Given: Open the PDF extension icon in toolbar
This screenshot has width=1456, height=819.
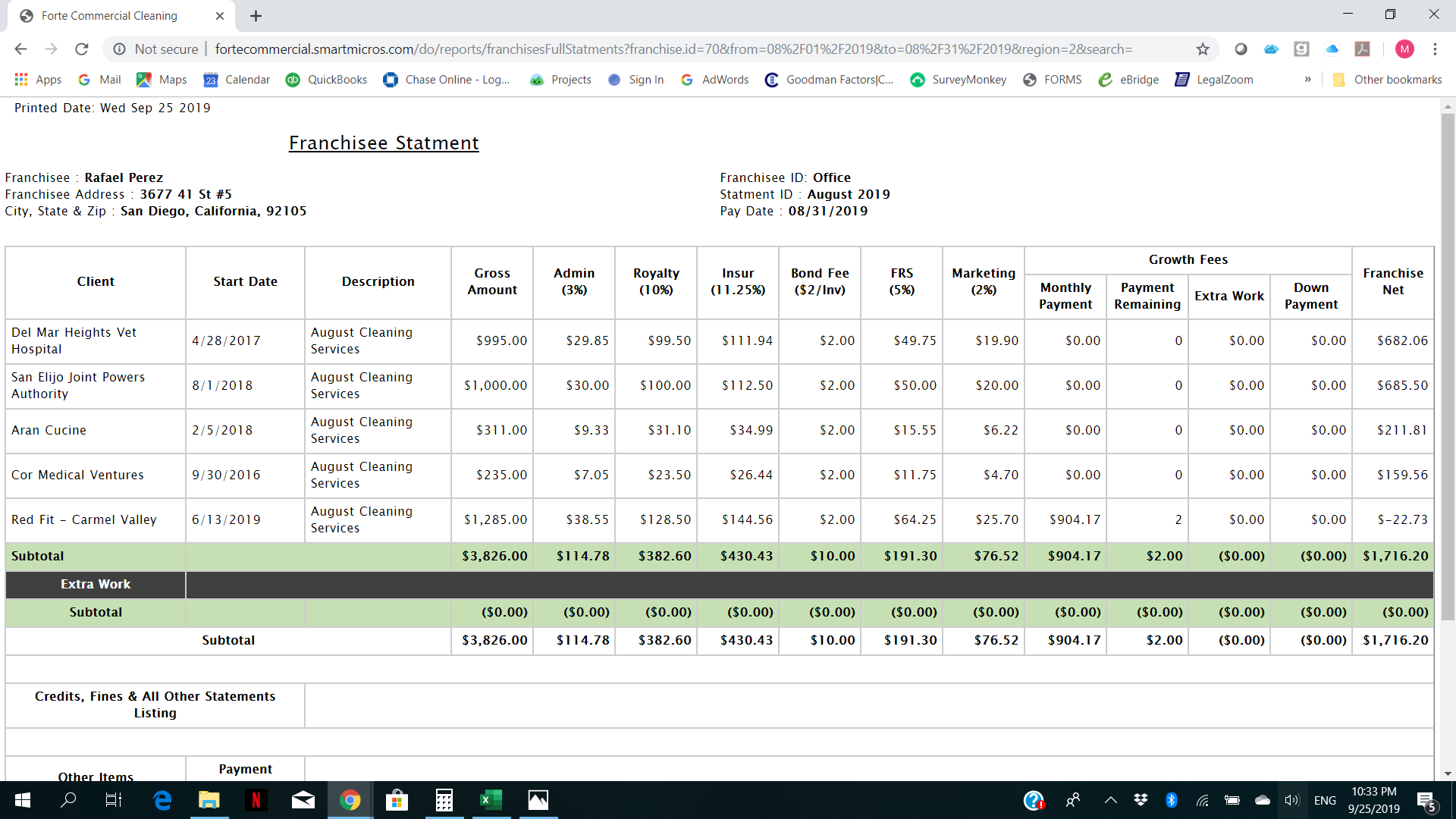Looking at the screenshot, I should 1363,49.
